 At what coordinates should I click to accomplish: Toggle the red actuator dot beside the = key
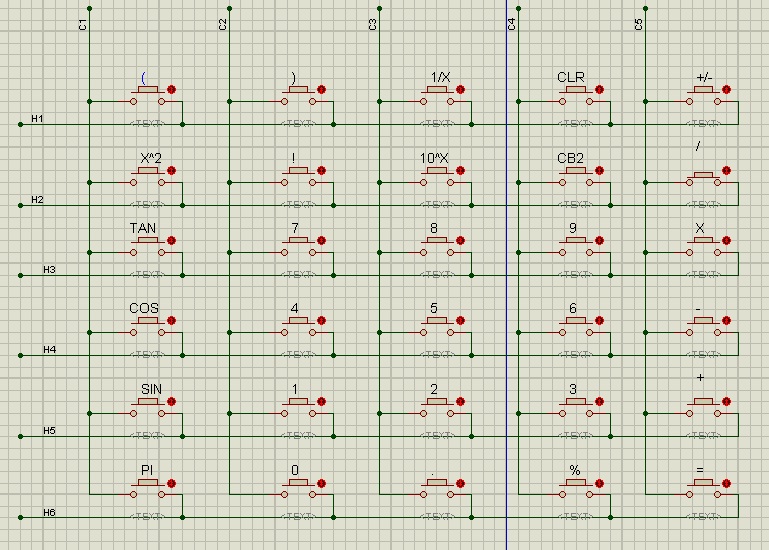point(726,483)
